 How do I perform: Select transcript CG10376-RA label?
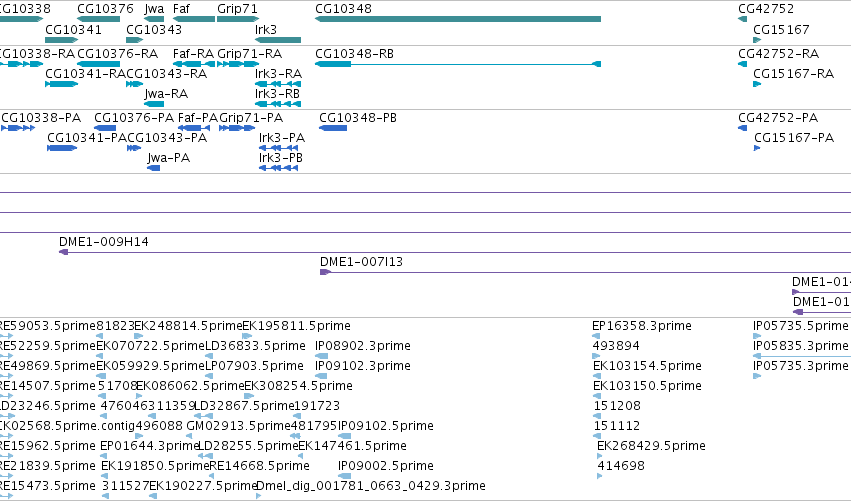click(x=118, y=54)
